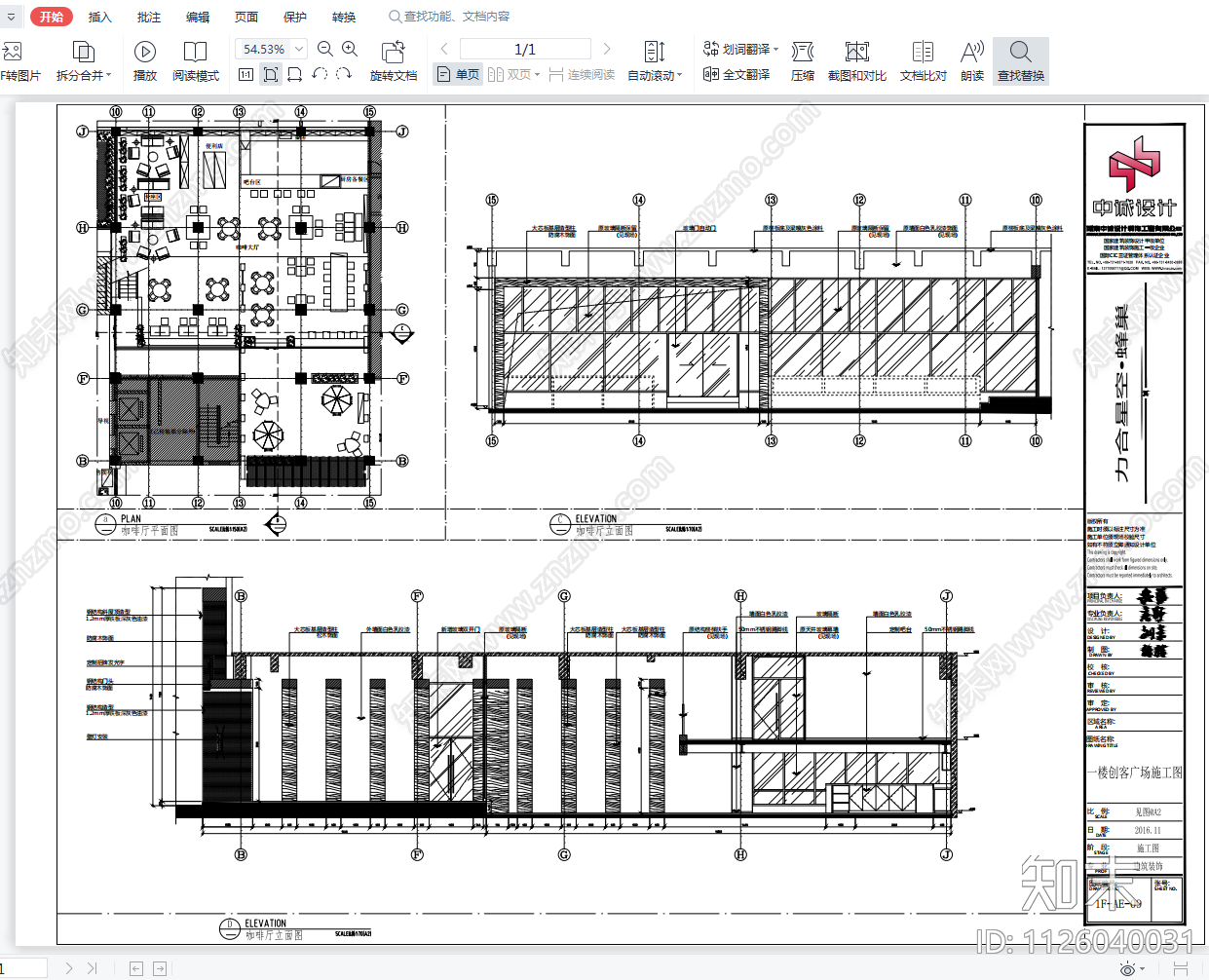Open the 插入 (Insert) tab
This screenshot has width=1209, height=980.
[100, 17]
